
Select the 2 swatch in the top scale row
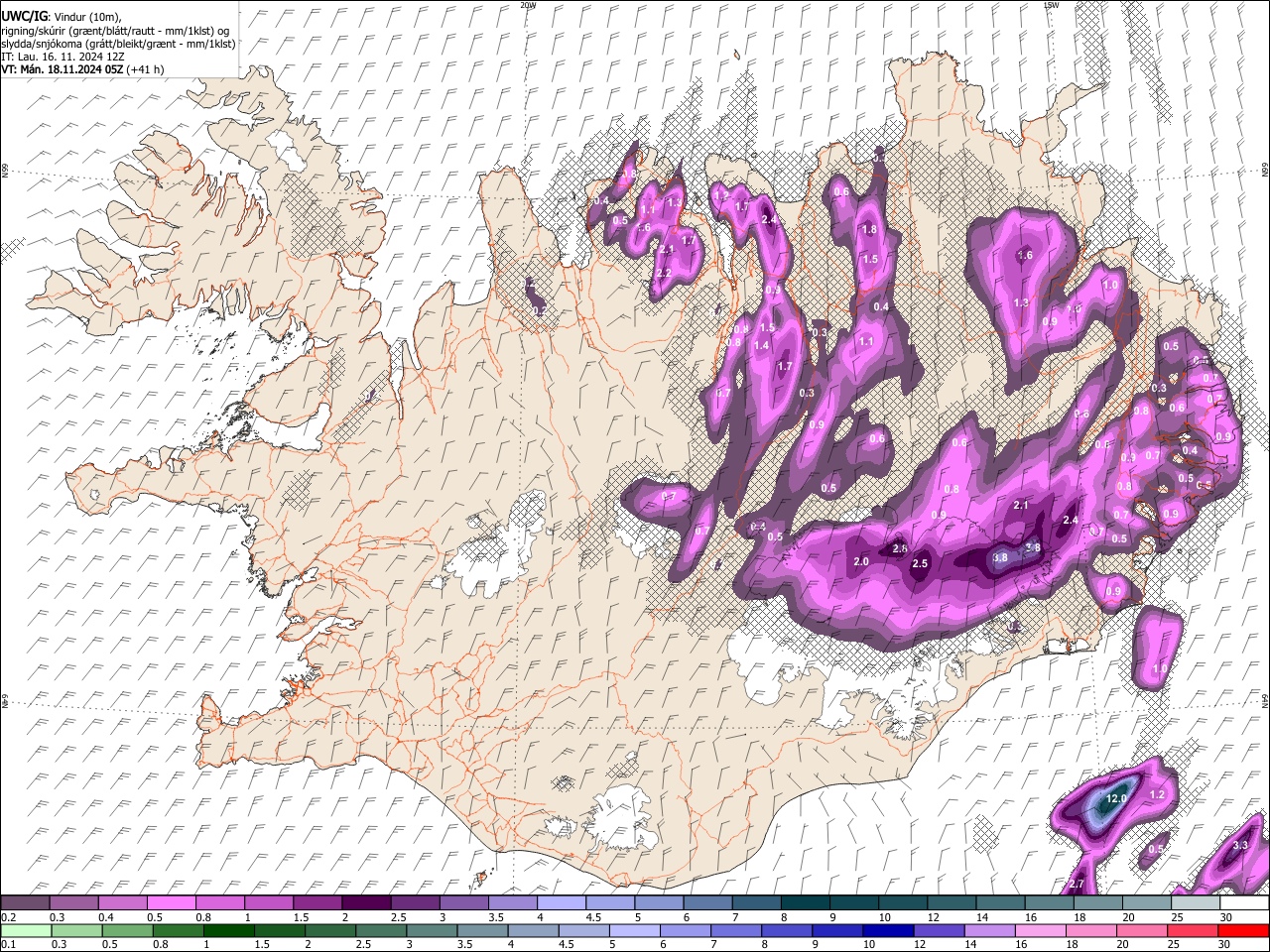(x=366, y=903)
